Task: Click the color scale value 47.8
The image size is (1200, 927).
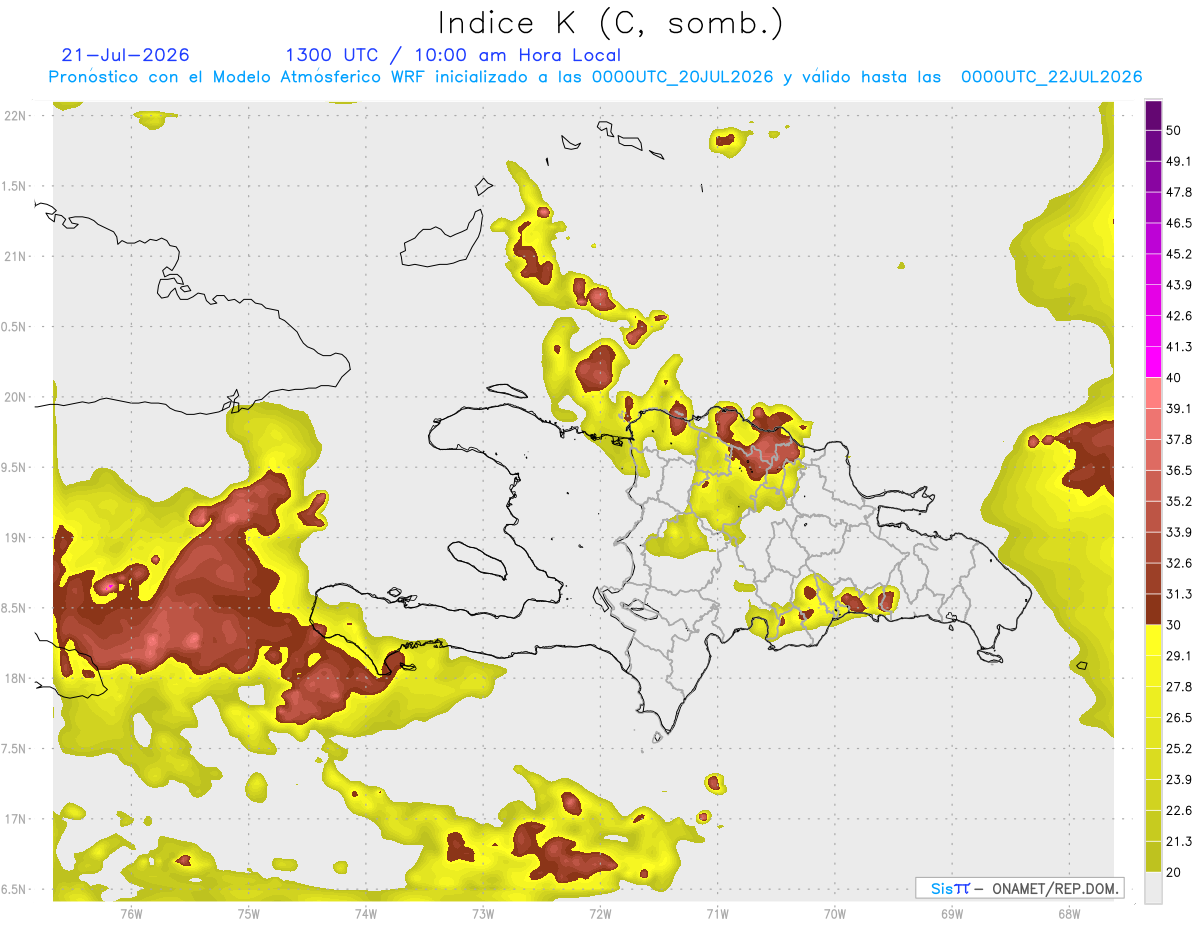Action: (1179, 192)
